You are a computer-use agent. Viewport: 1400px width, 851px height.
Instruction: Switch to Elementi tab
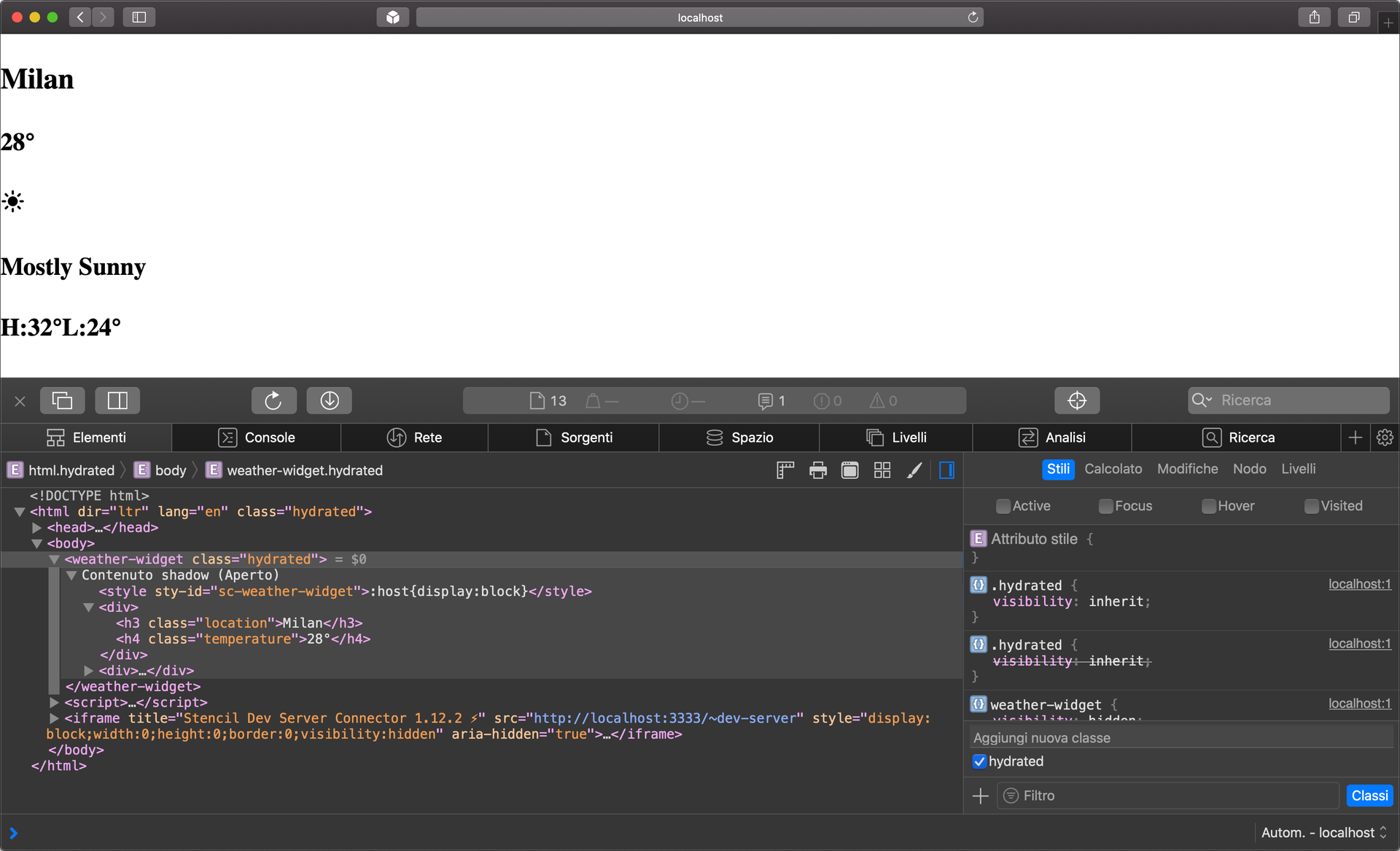click(86, 438)
